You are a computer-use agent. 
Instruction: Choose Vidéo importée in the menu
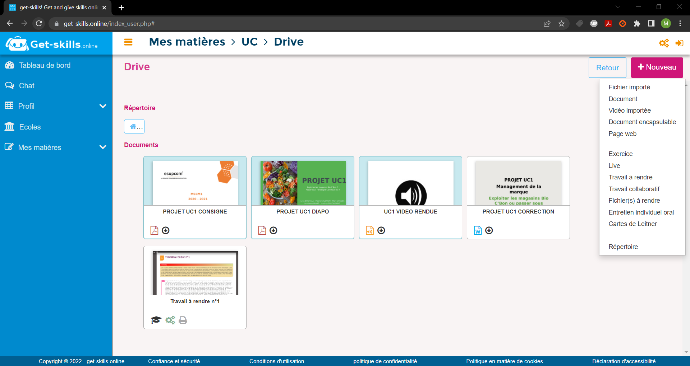[629, 110]
